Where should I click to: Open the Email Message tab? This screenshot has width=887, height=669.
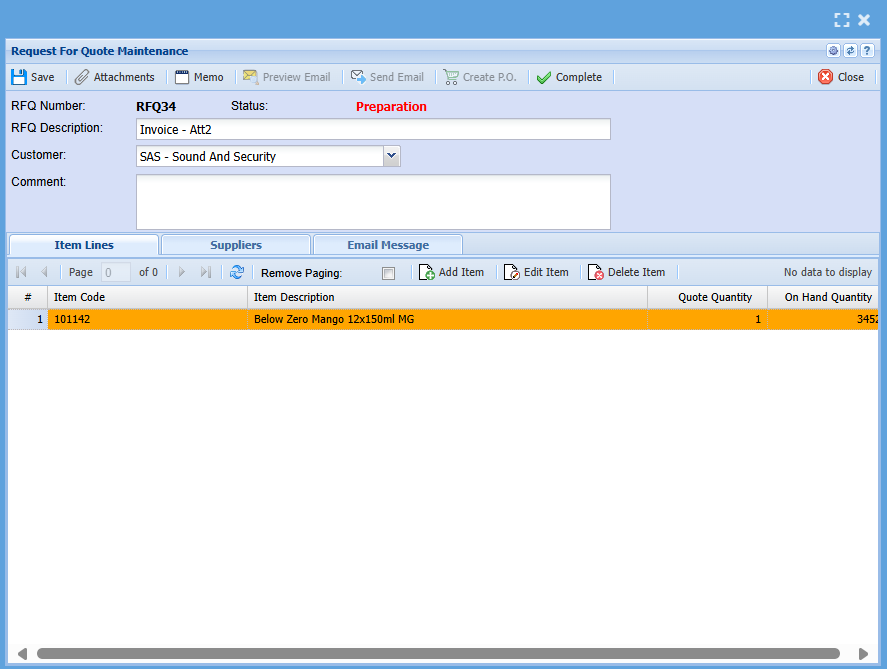388,245
